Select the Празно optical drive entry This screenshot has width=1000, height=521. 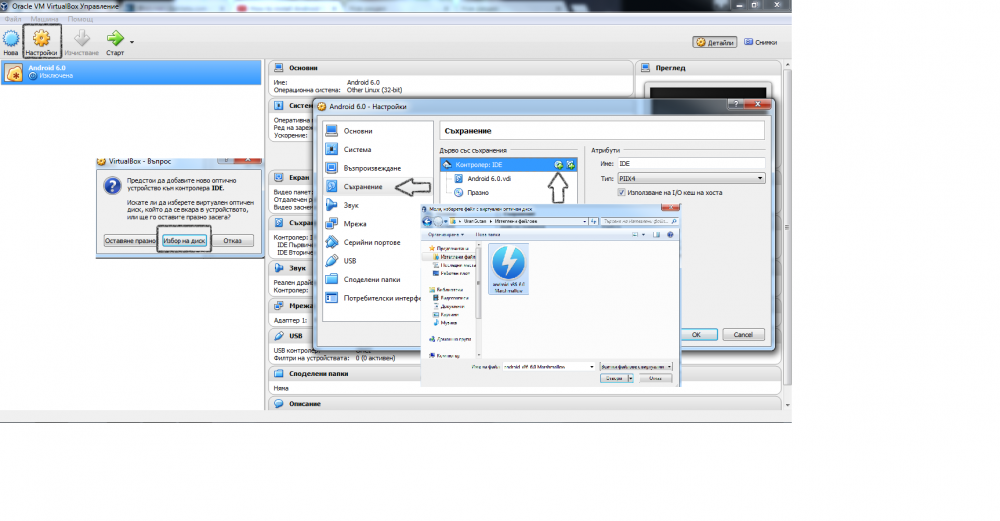click(x=477, y=193)
